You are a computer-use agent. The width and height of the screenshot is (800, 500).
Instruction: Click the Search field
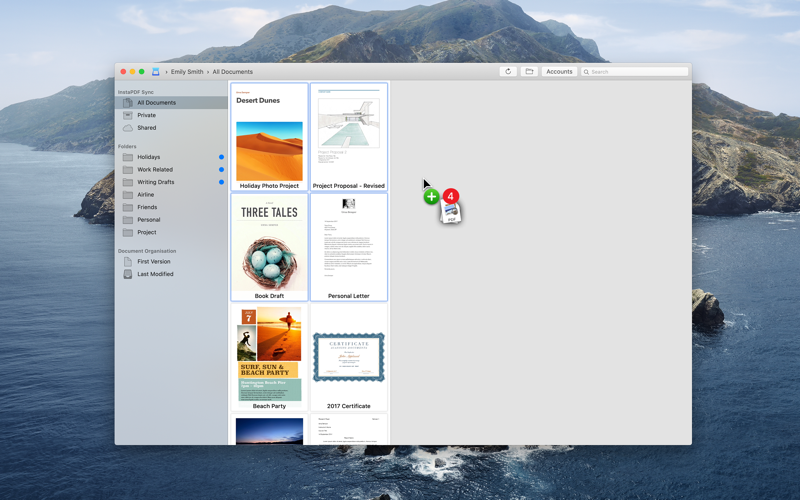pos(635,72)
